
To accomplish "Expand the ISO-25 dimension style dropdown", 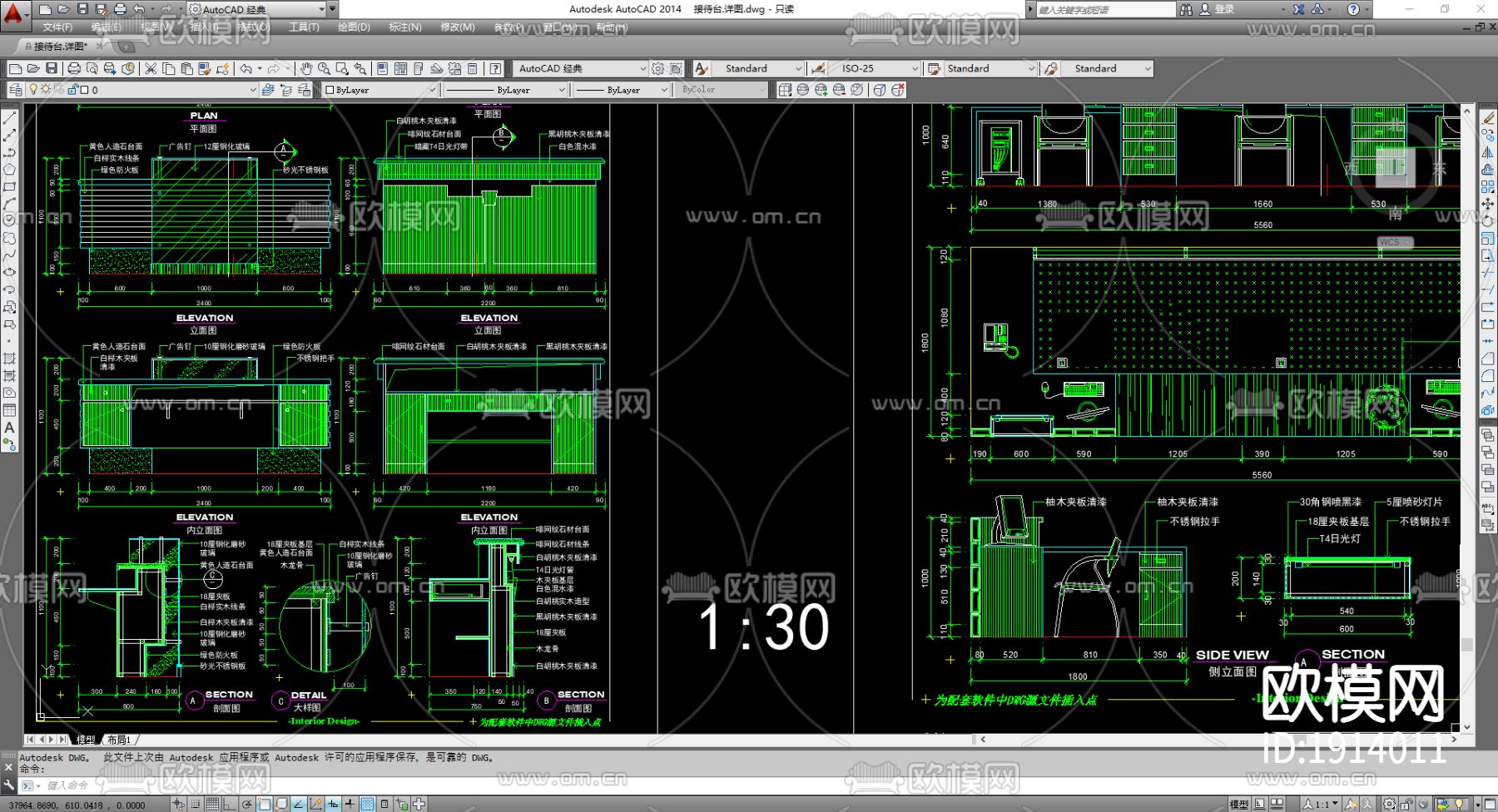I will [x=915, y=68].
